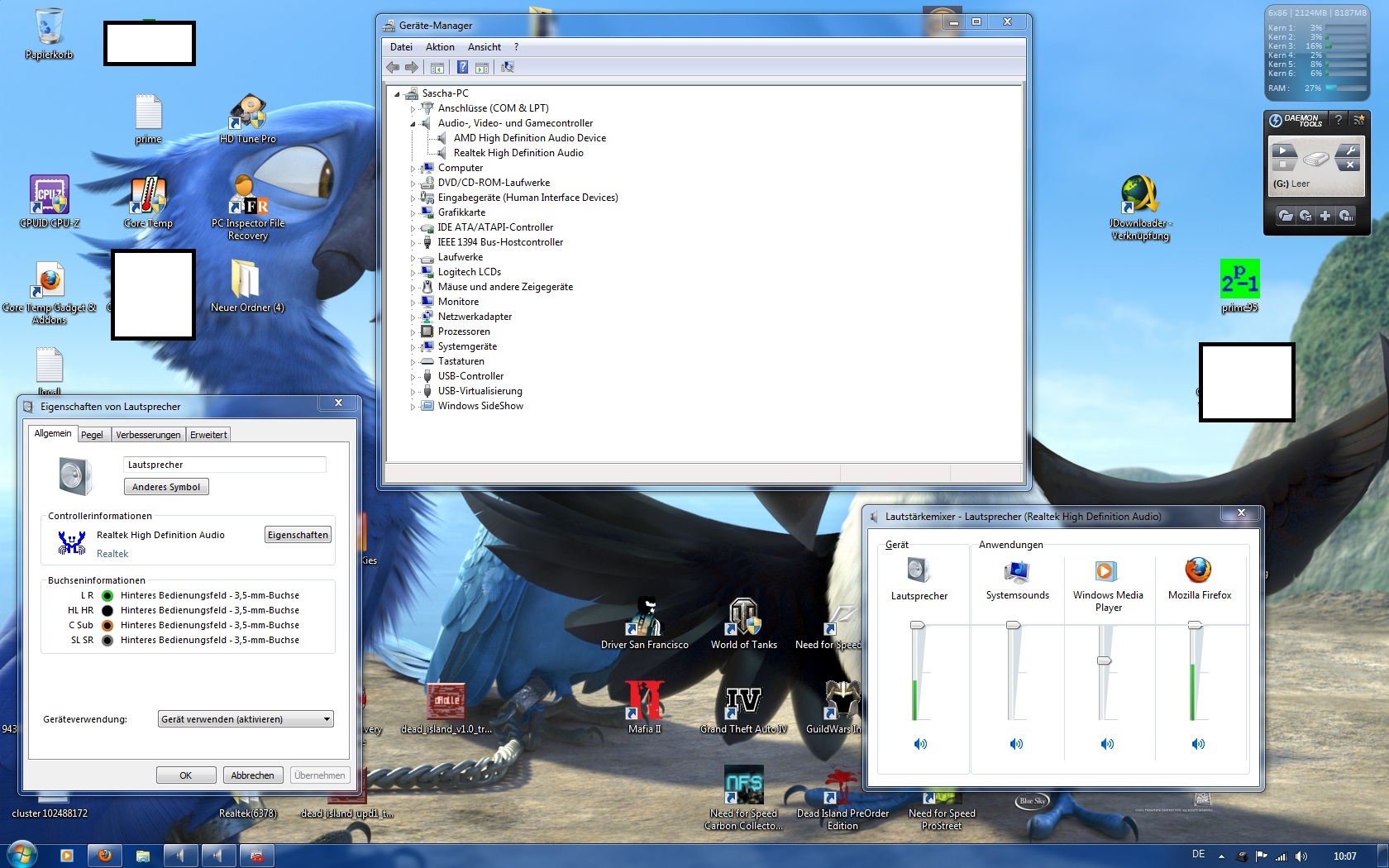The width and height of the screenshot is (1389, 868).
Task: Collapse Audio-, Video- und Gamecontroller node
Action: tap(413, 123)
